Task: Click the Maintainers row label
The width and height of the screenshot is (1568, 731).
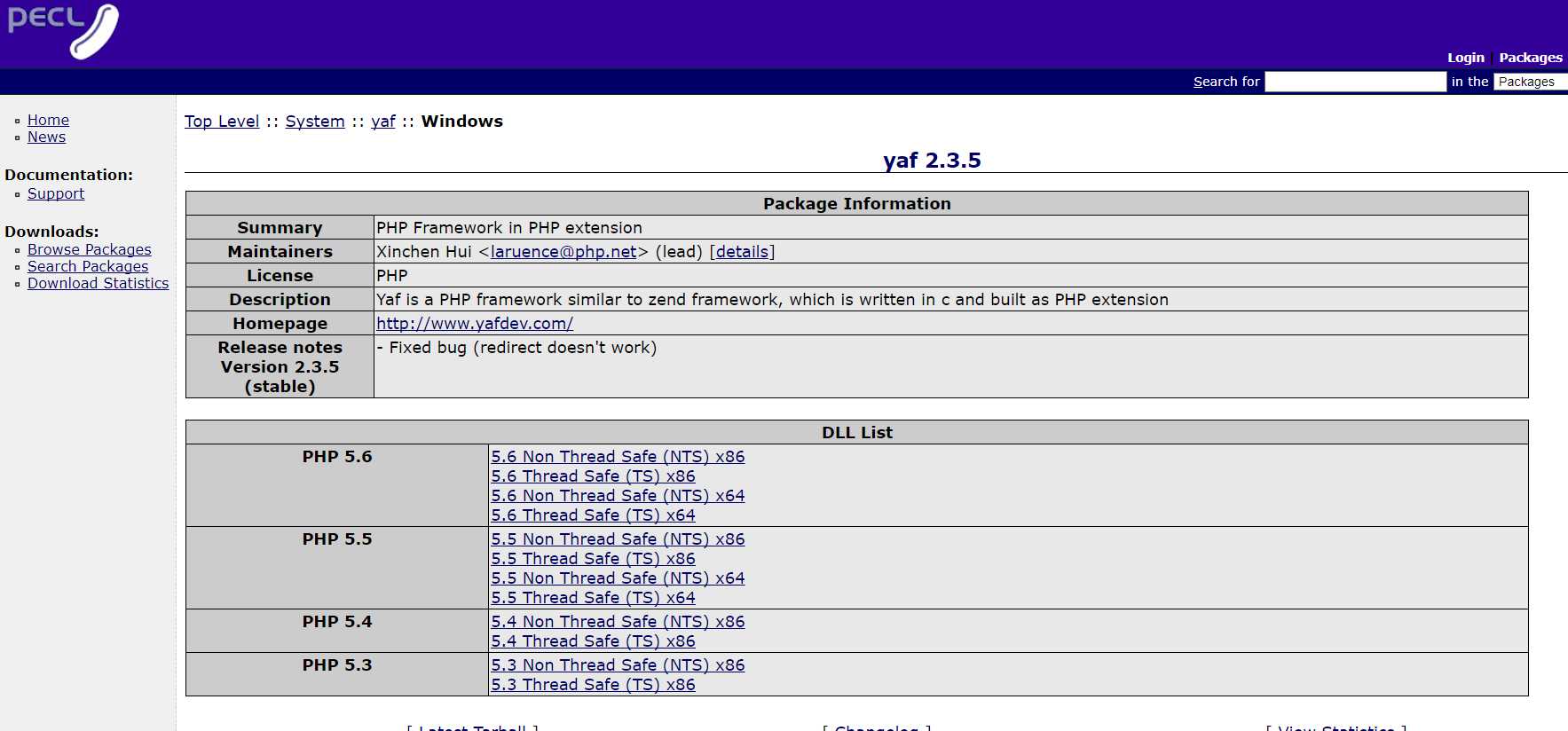Action: tap(280, 252)
